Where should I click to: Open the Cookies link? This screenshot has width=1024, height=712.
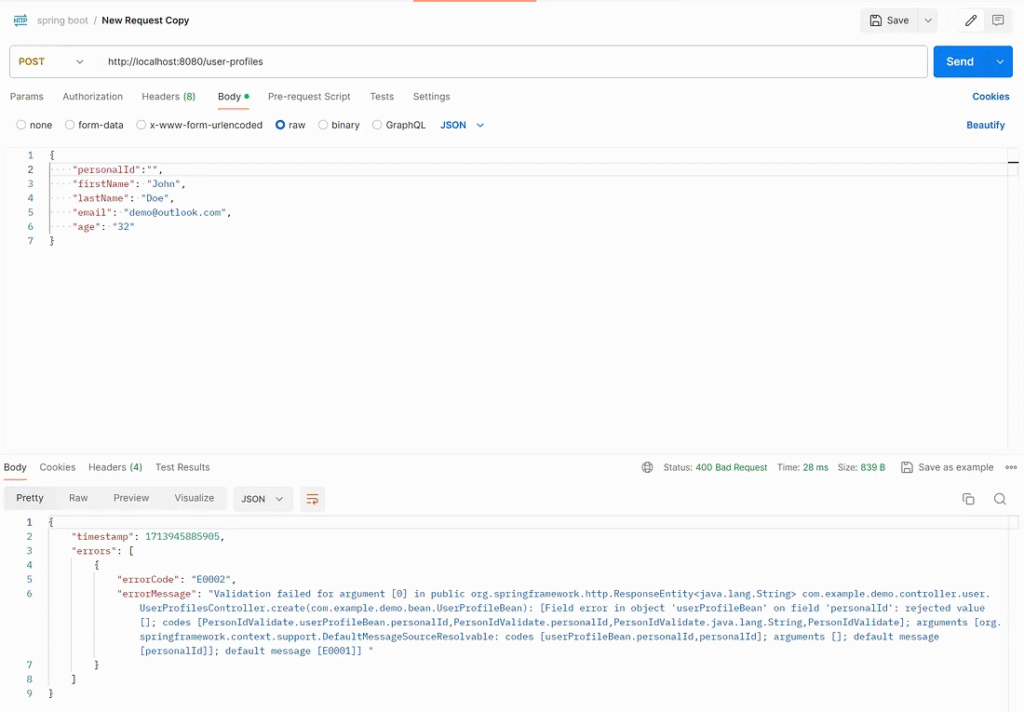click(990, 96)
